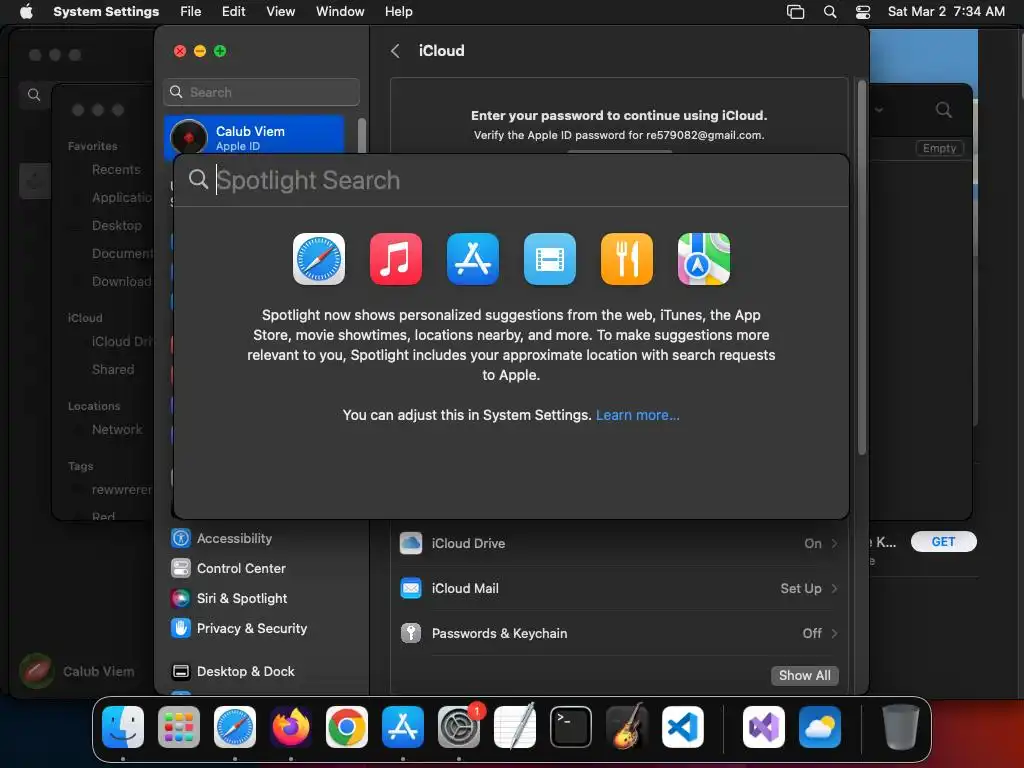Click the Learn more link in Spotlight

[637, 415]
